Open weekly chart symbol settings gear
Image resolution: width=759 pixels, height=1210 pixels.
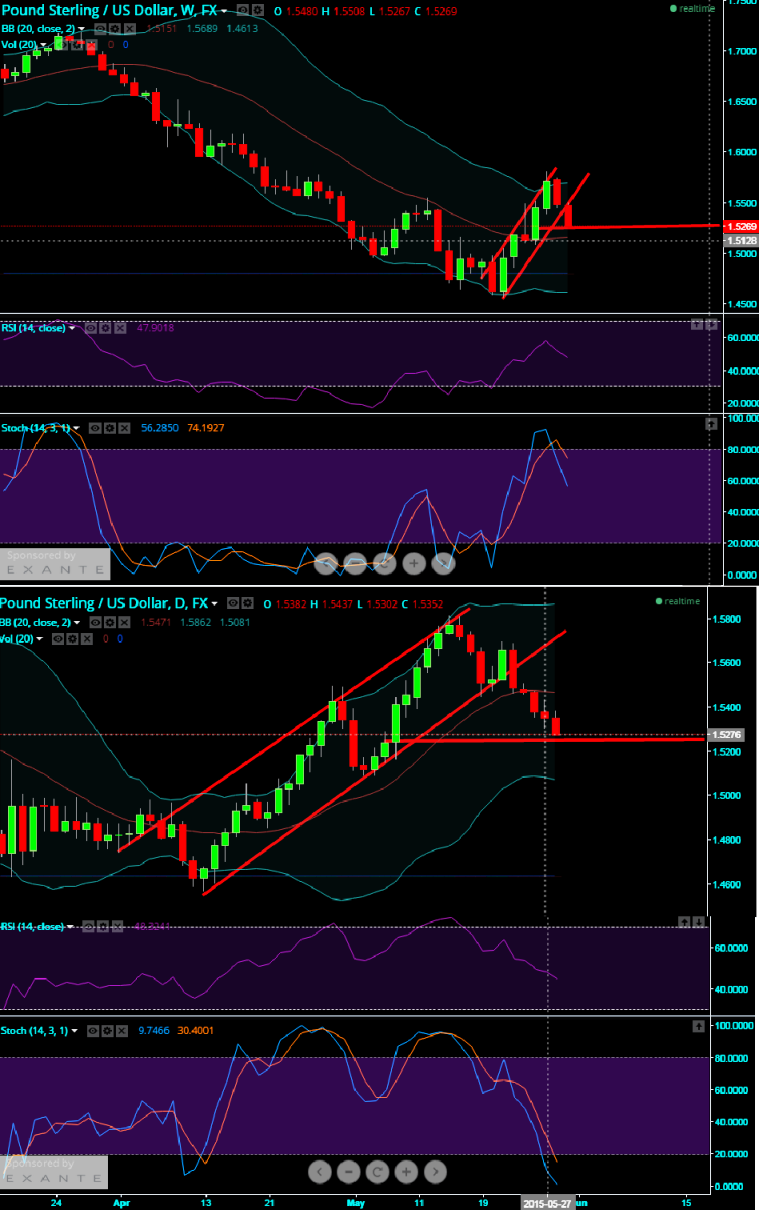pyautogui.click(x=258, y=10)
